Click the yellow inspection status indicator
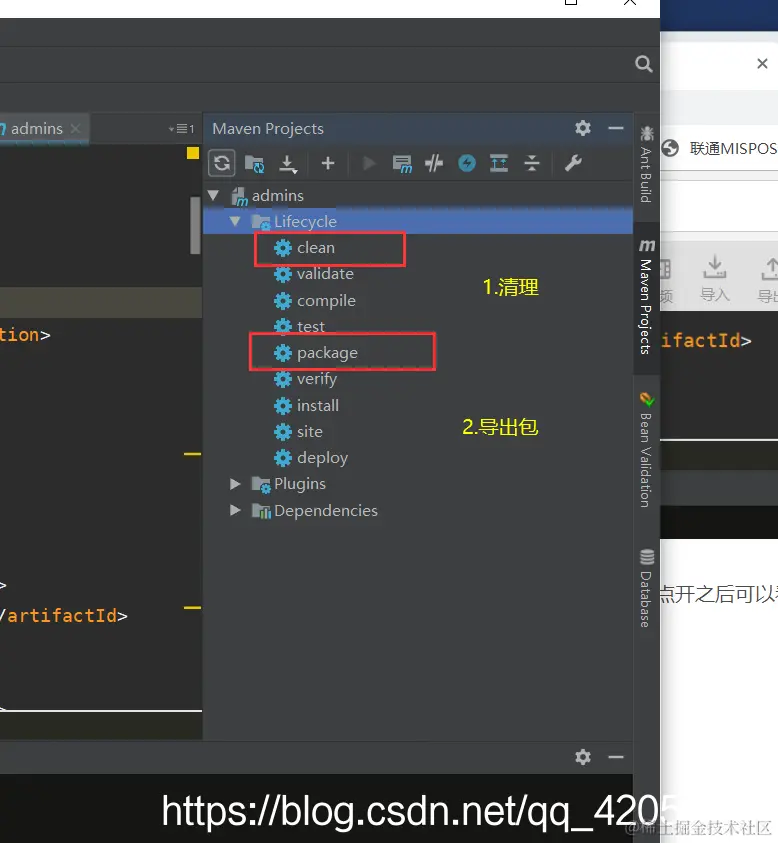Image resolution: width=778 pixels, height=843 pixels. [x=192, y=153]
